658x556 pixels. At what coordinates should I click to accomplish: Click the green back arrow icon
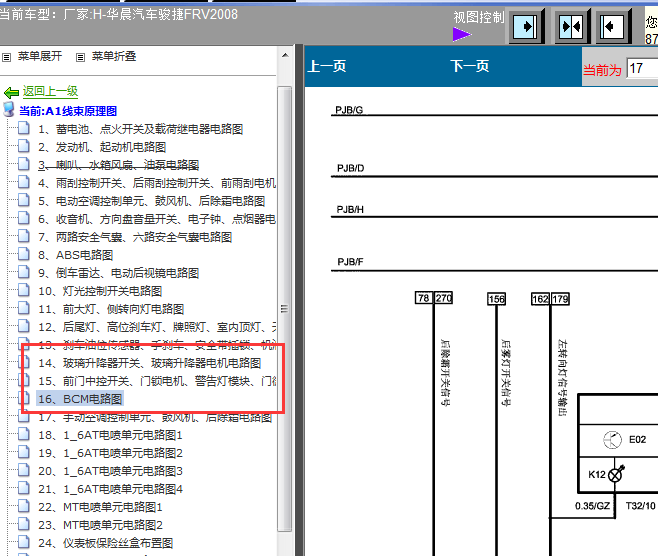click(x=11, y=92)
